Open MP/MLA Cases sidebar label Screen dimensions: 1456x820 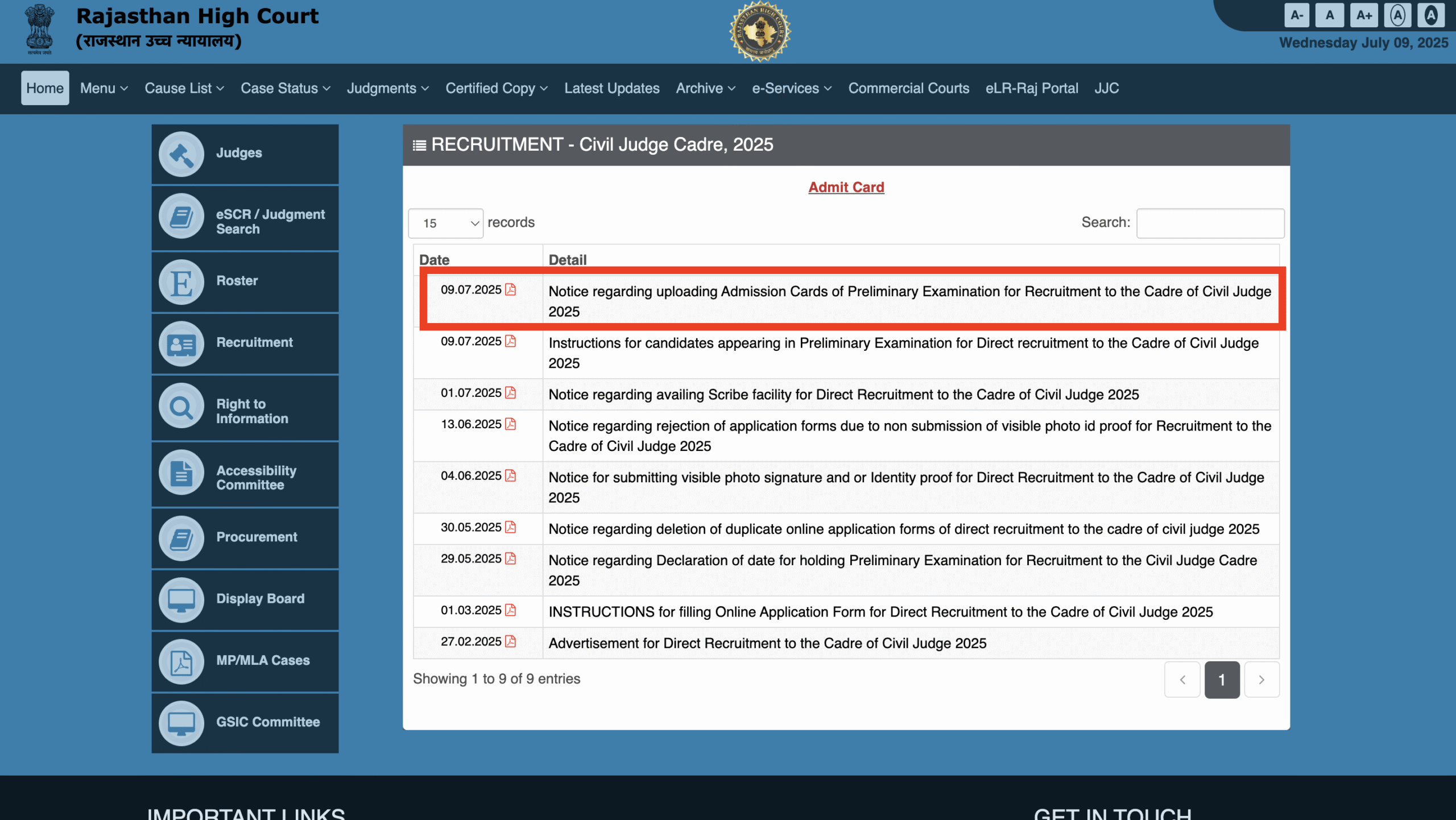[x=263, y=660]
